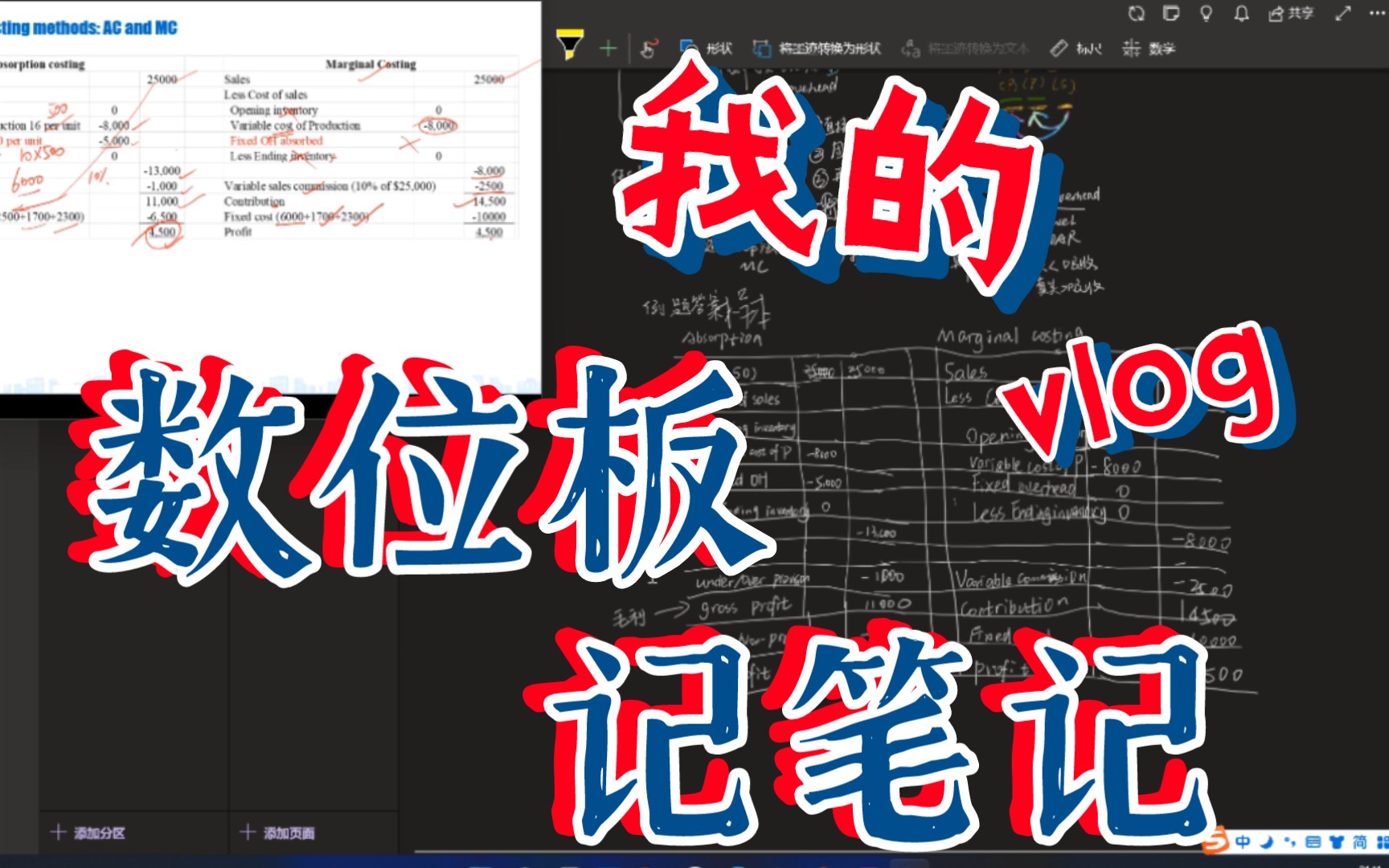1389x868 pixels.
Task: Select the lasso selection tool
Action: (x=647, y=47)
